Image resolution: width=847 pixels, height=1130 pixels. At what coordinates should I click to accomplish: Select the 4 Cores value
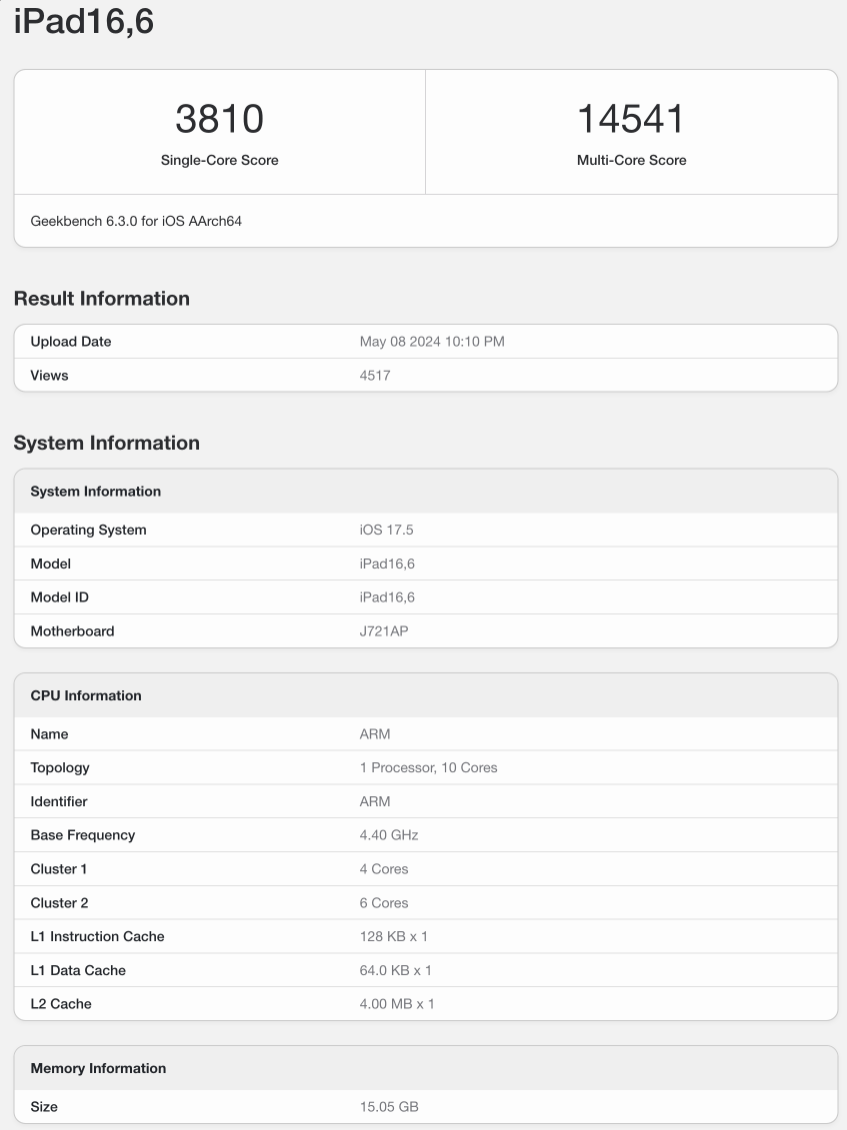pyautogui.click(x=383, y=869)
